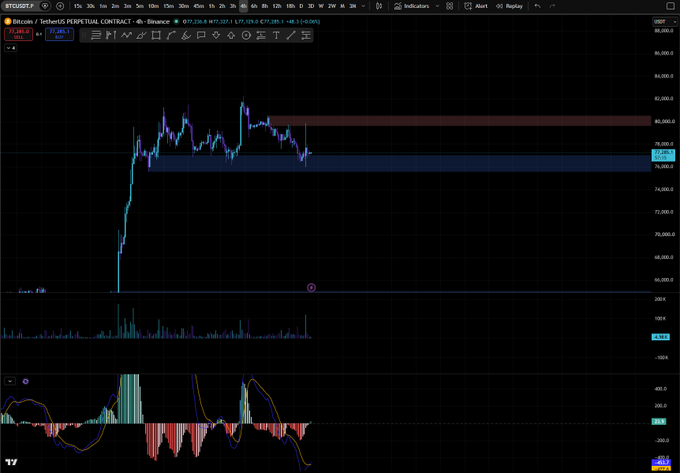Toggle the 2W interval
680x473 pixels.
point(332,6)
